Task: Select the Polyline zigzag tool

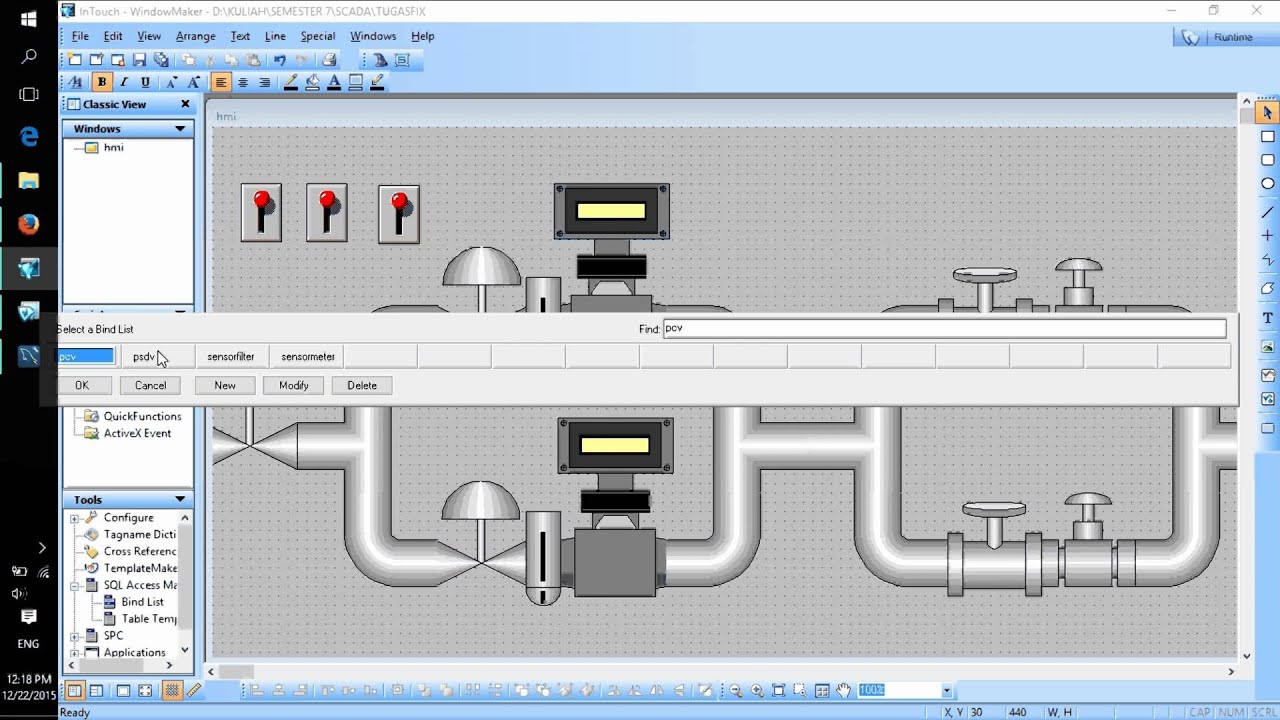Action: click(1268, 260)
